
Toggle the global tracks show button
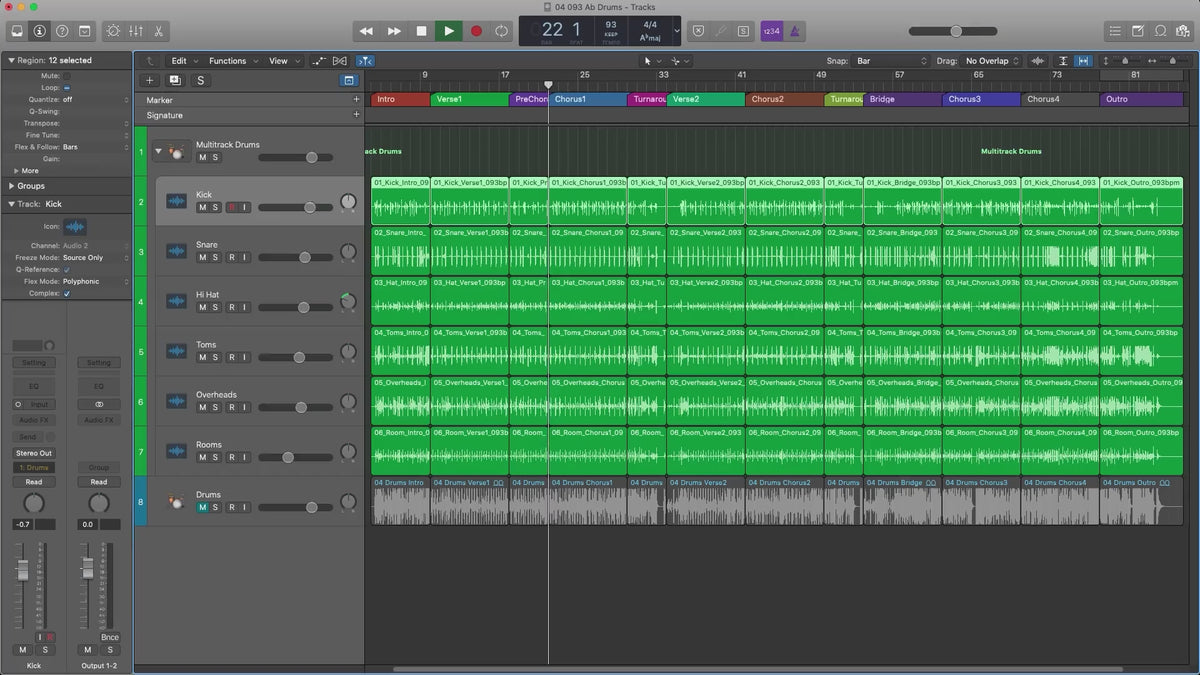pyautogui.click(x=348, y=80)
